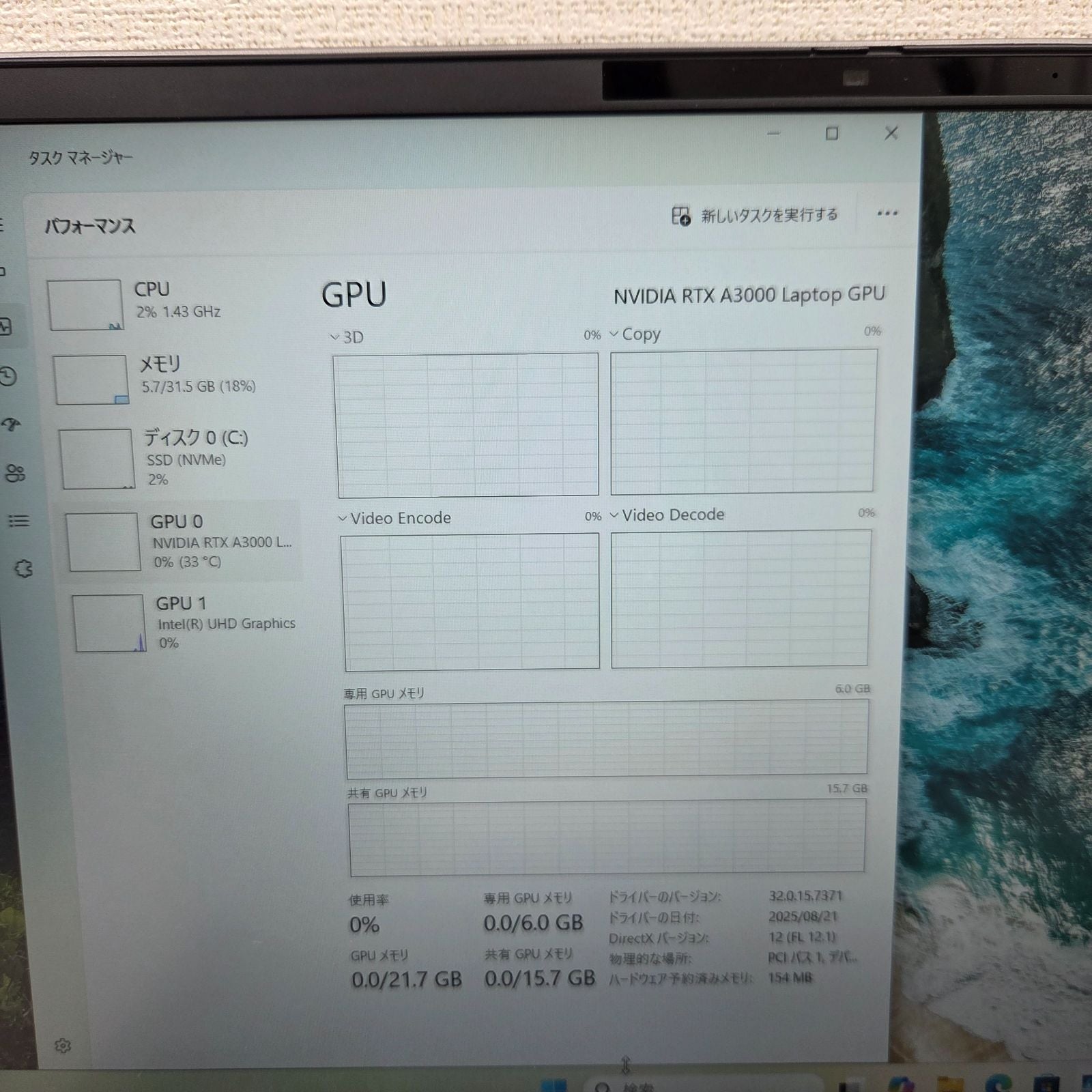Click driver version 32.0.15.7371
Screen dimensions: 1092x1092
click(805, 895)
